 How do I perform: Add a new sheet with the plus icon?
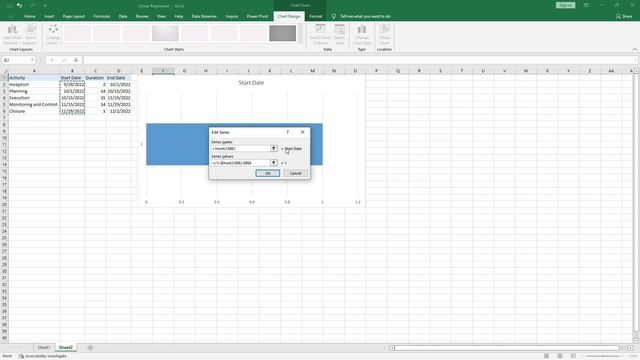click(90, 348)
